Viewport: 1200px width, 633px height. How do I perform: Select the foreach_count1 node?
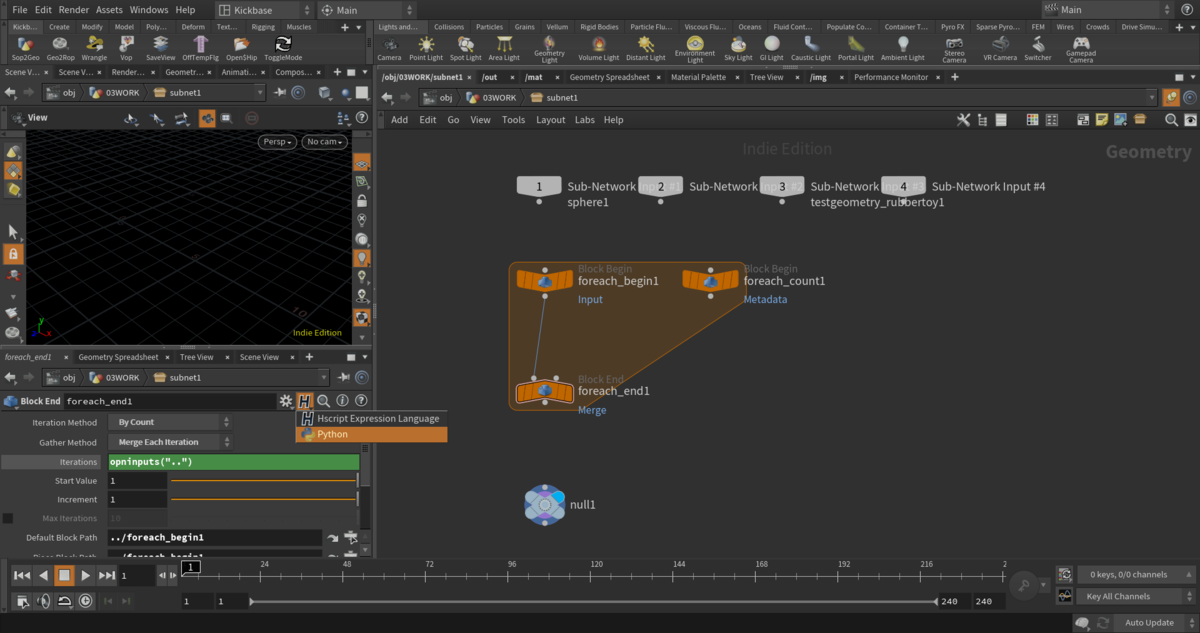[710, 281]
